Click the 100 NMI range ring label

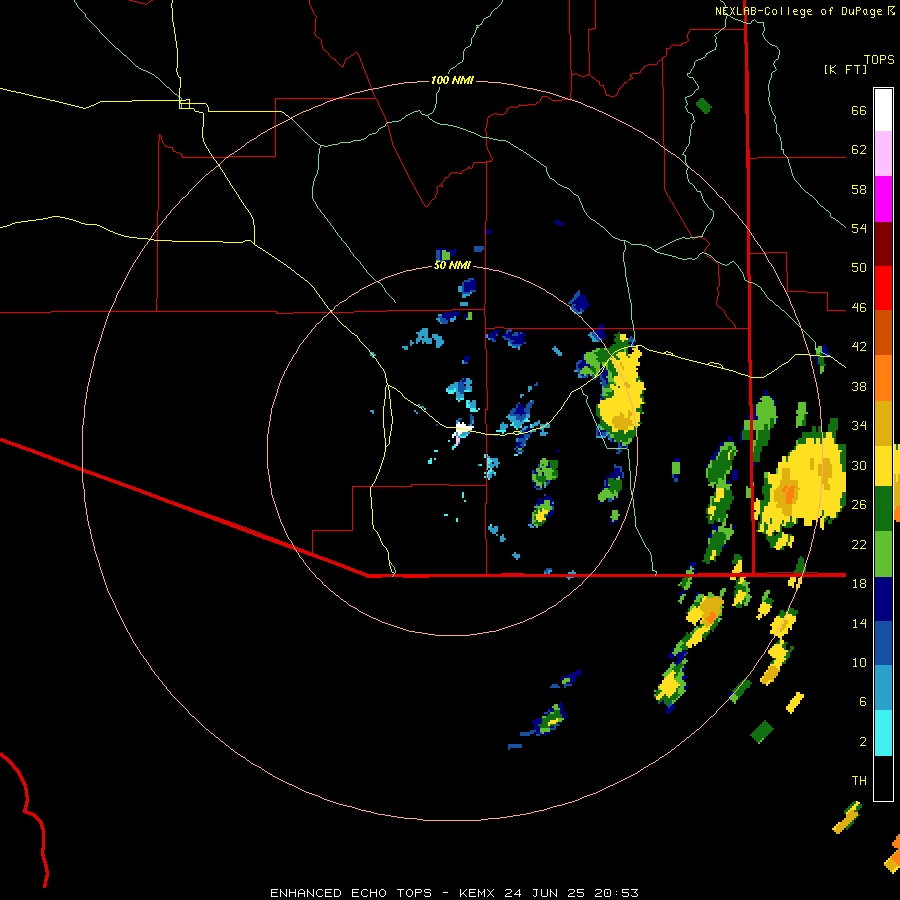click(x=452, y=80)
